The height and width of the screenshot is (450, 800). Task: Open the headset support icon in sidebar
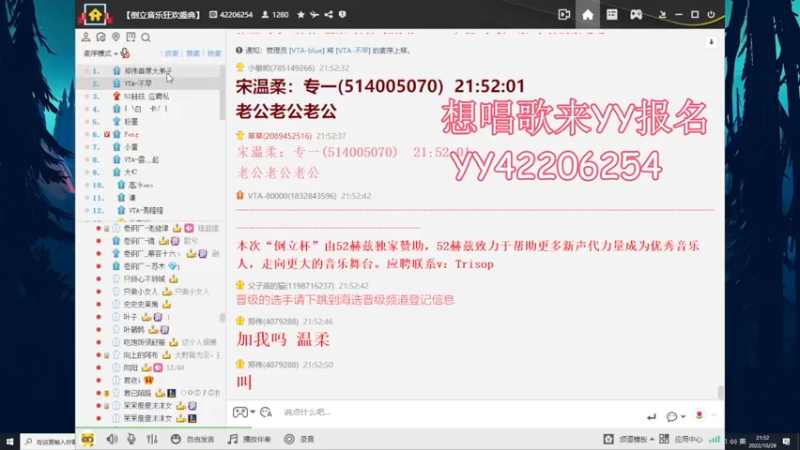click(101, 37)
